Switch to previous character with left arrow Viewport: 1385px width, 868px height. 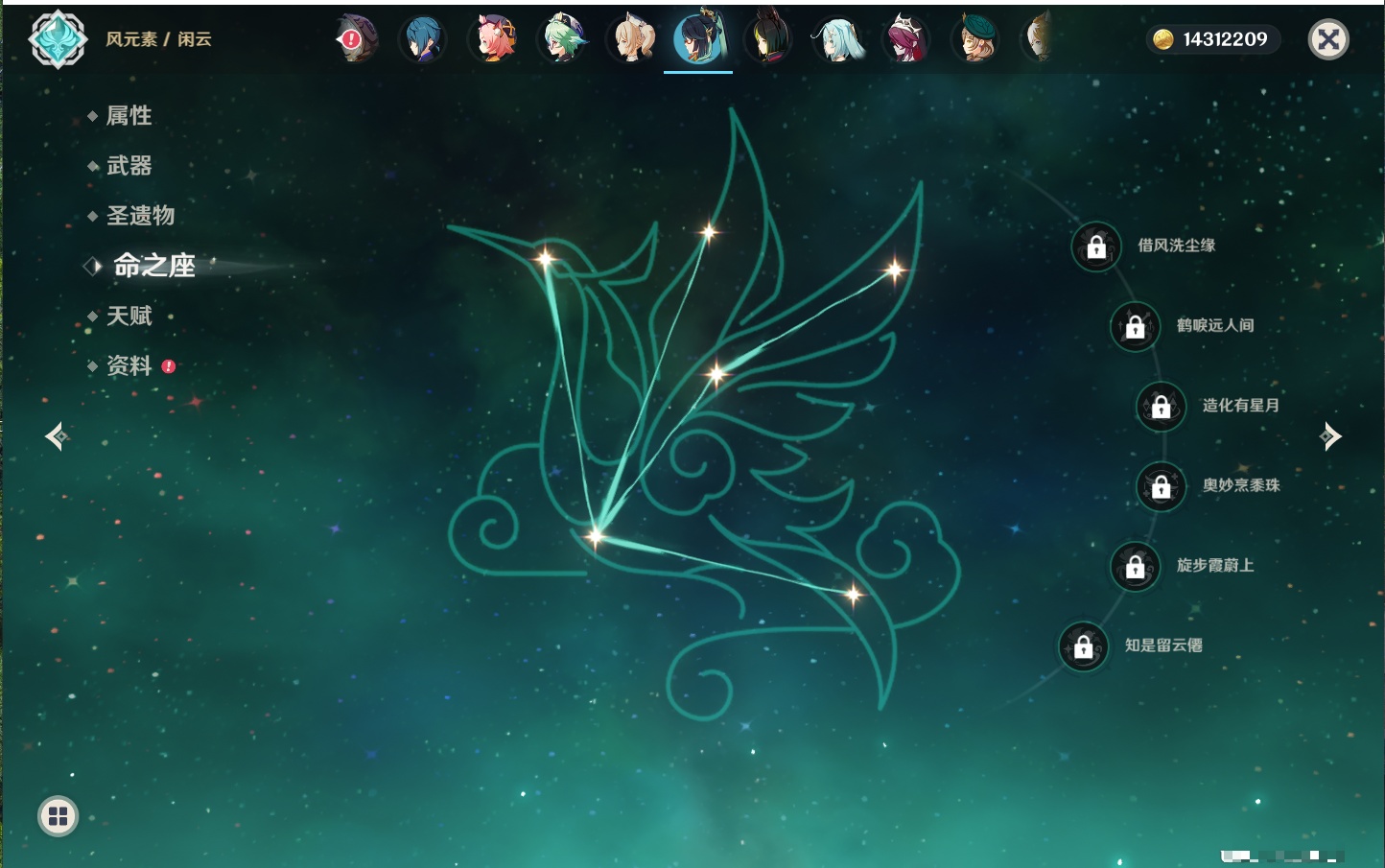pos(57,436)
